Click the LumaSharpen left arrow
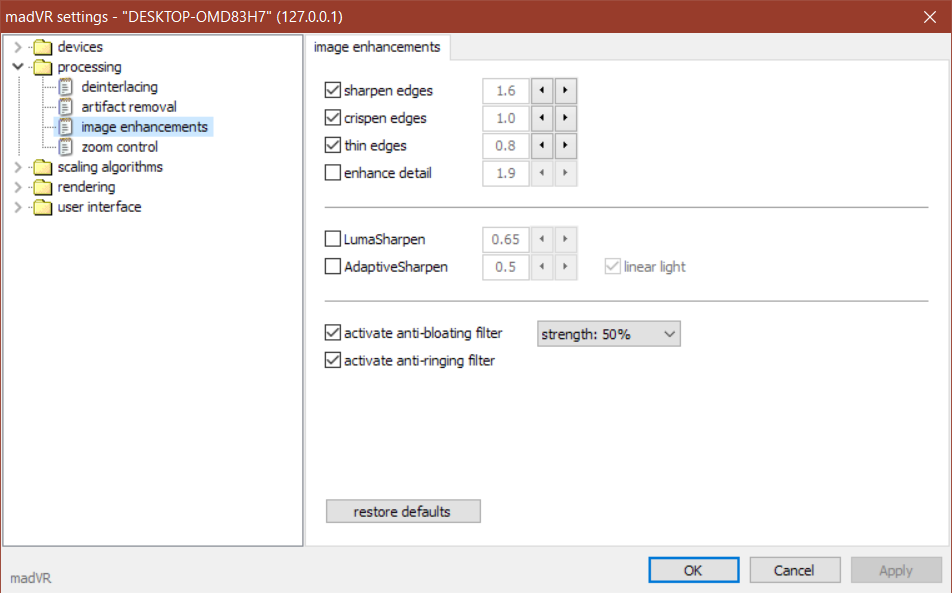Image resolution: width=952 pixels, height=593 pixels. [542, 239]
